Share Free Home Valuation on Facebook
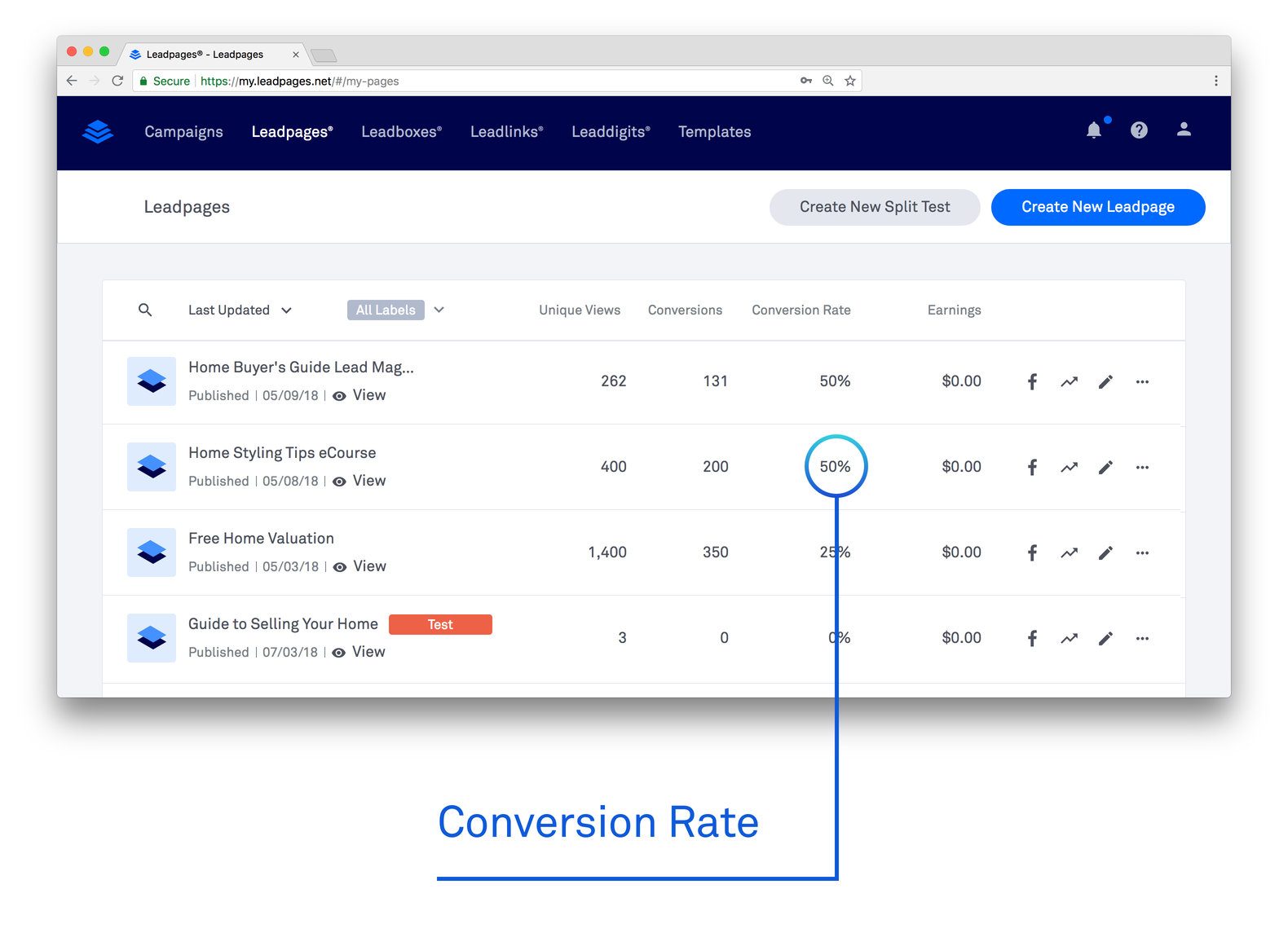 pos(1032,552)
